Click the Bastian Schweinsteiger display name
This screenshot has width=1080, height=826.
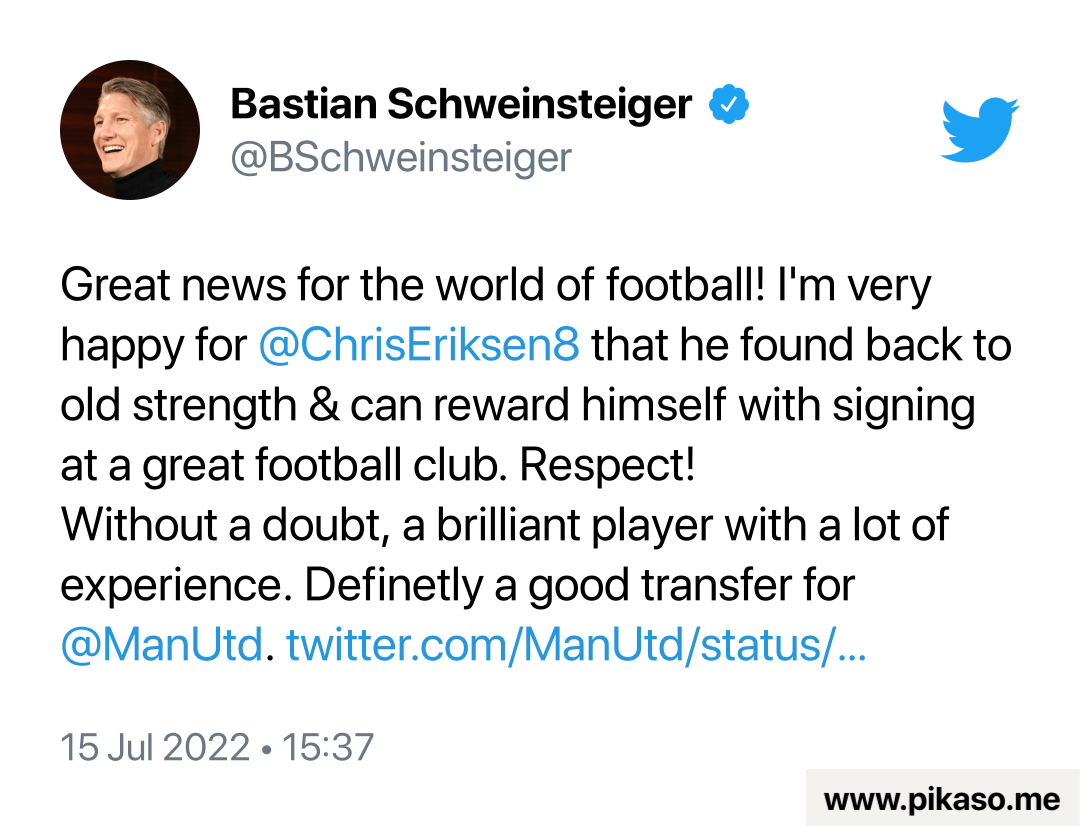(x=461, y=104)
